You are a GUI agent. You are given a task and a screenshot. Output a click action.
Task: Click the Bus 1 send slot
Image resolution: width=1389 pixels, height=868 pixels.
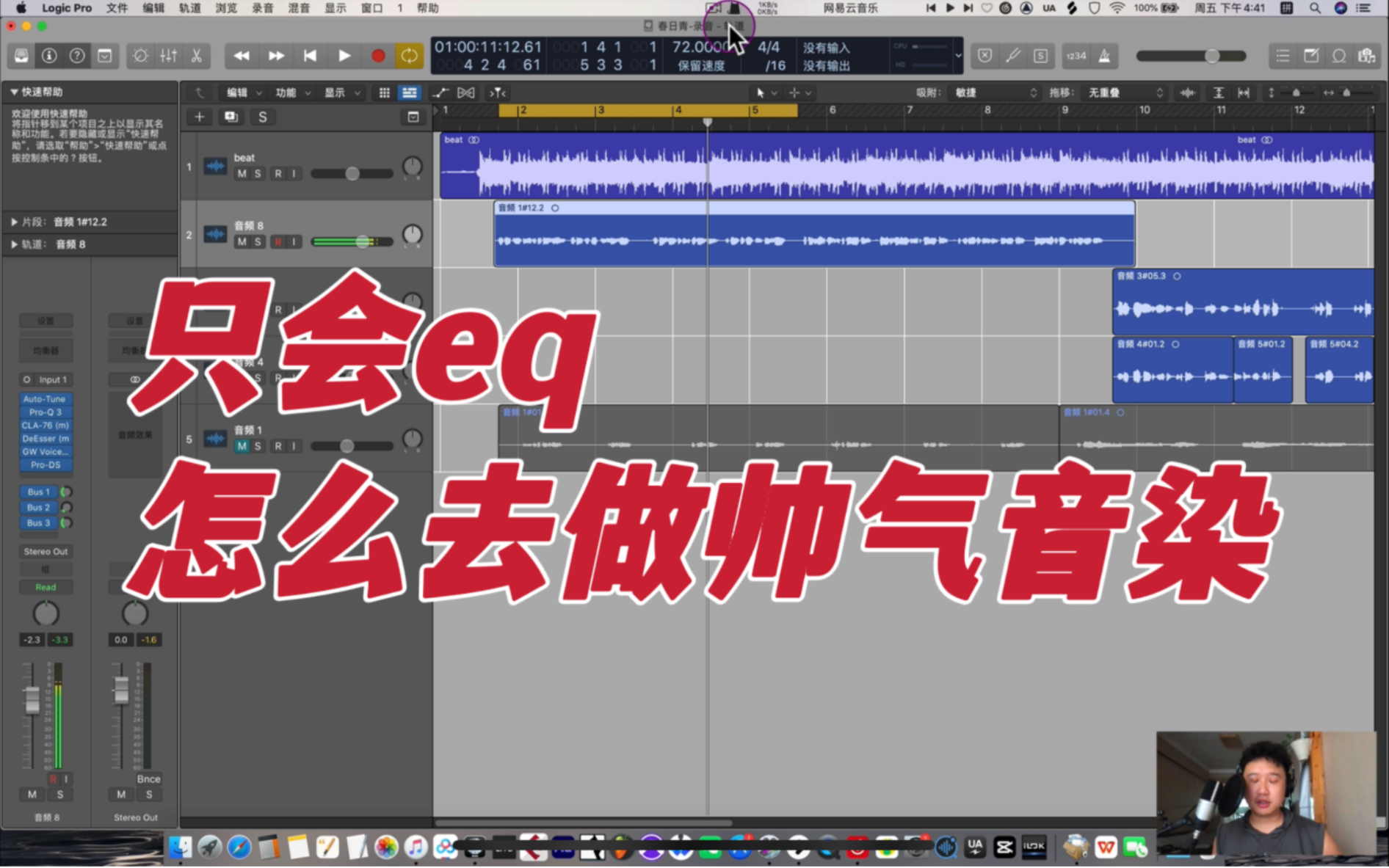pos(38,492)
